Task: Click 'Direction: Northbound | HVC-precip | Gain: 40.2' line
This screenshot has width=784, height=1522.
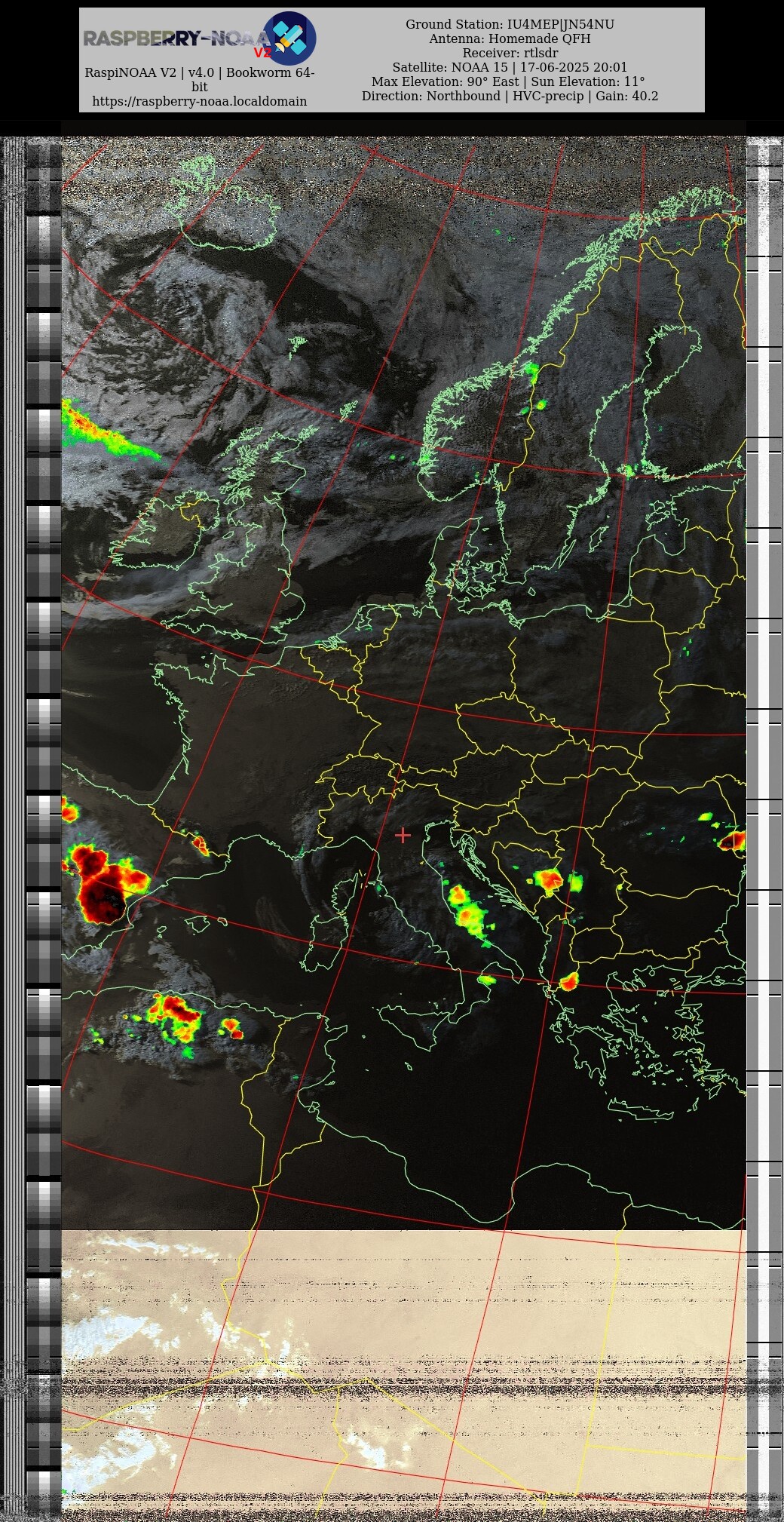Action: (510, 96)
